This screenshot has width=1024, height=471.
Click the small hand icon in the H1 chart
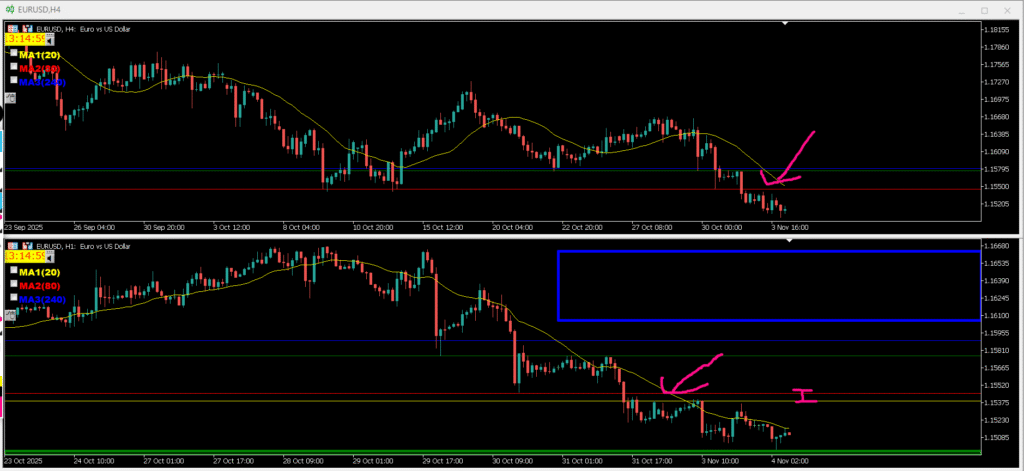[10, 314]
